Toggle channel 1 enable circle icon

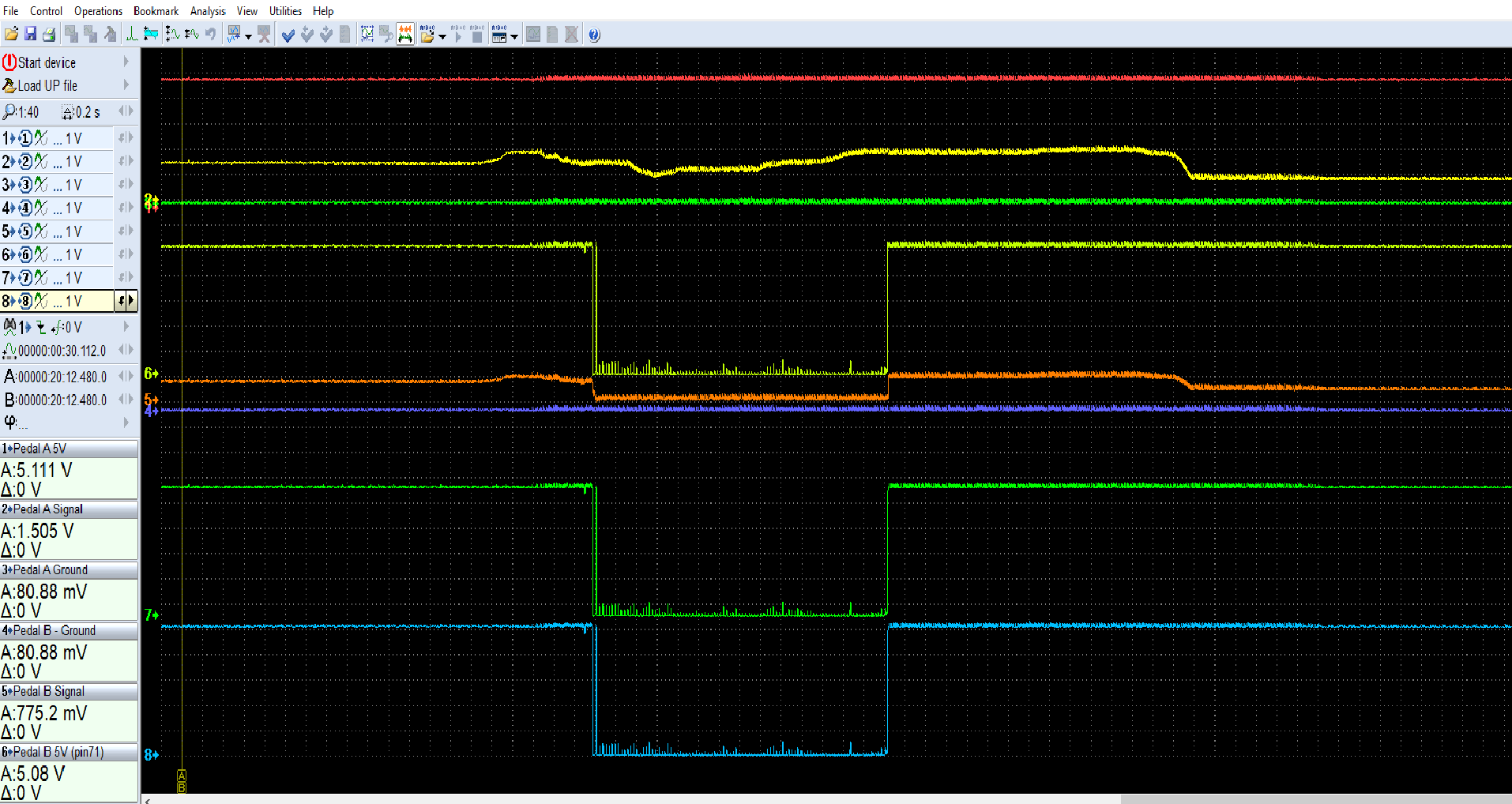click(x=25, y=139)
